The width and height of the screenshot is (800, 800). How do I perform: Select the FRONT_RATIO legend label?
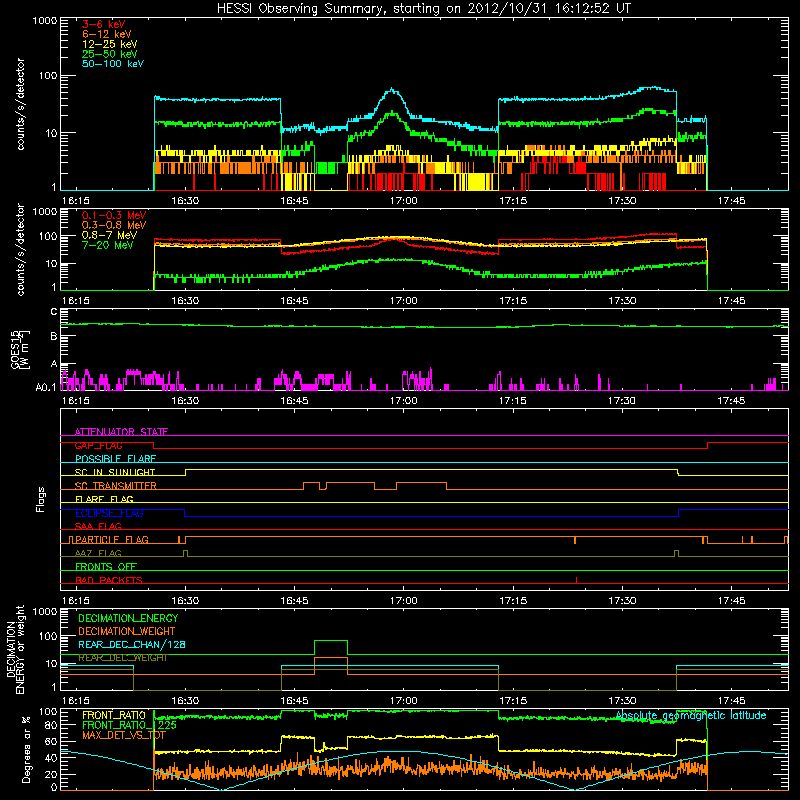(x=114, y=715)
